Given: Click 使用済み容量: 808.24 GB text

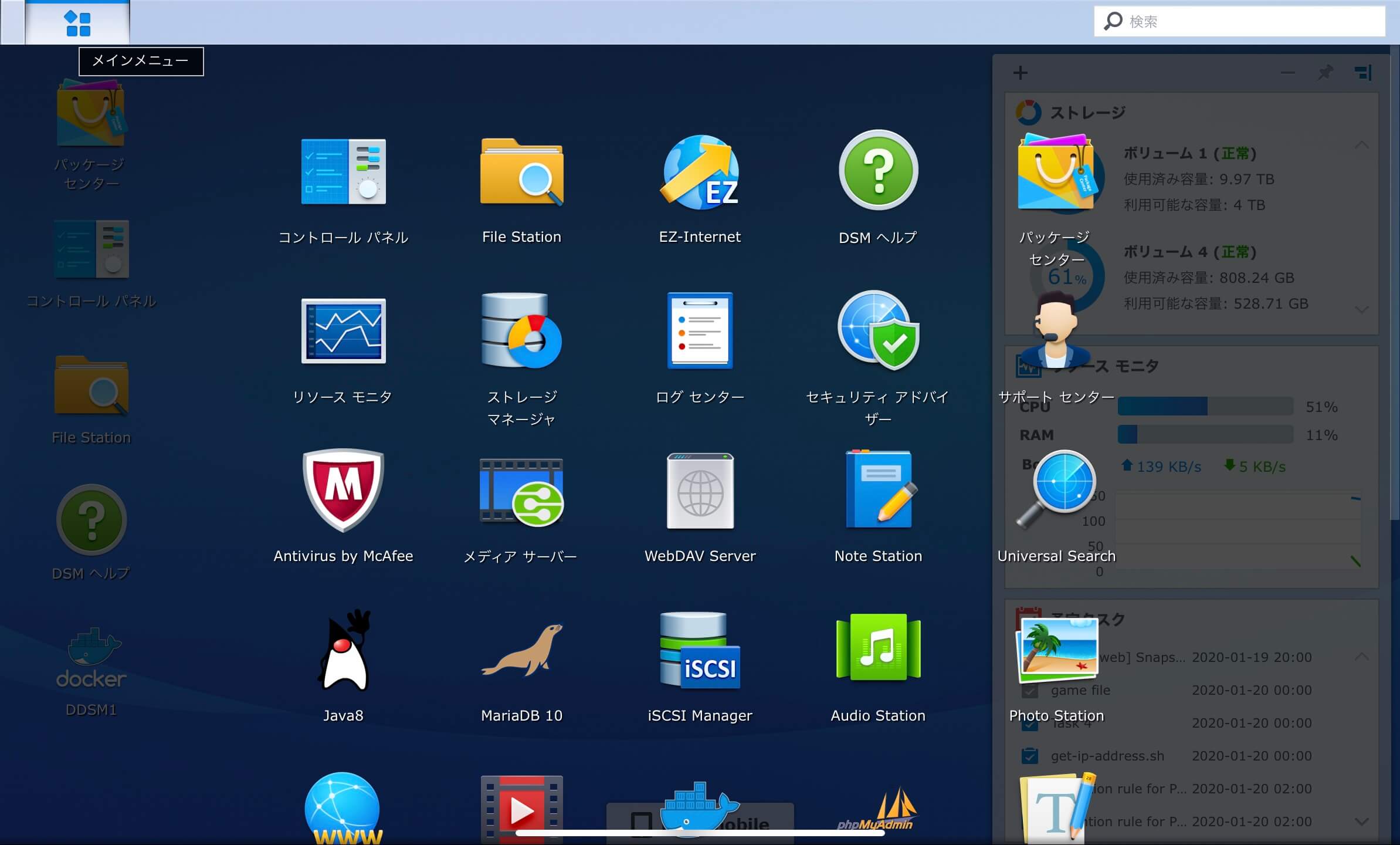Looking at the screenshot, I should pos(1209,278).
